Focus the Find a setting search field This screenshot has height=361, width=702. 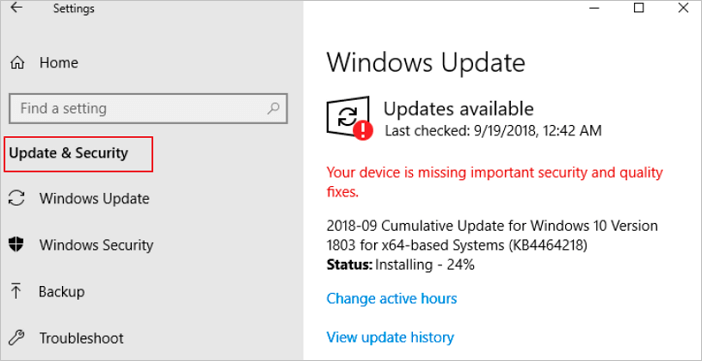148,108
